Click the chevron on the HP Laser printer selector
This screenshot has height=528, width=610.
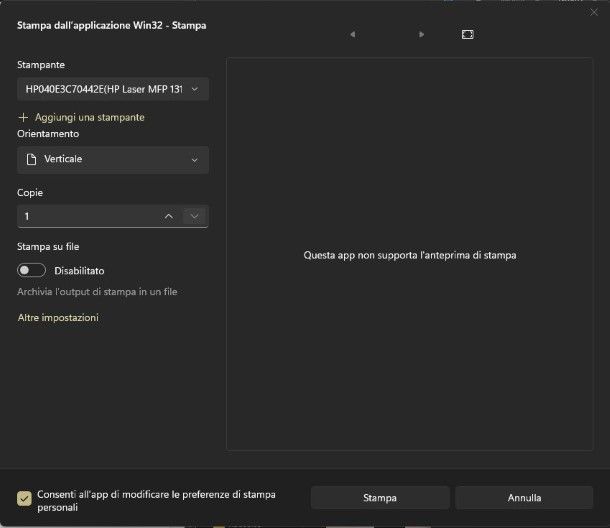(x=195, y=89)
